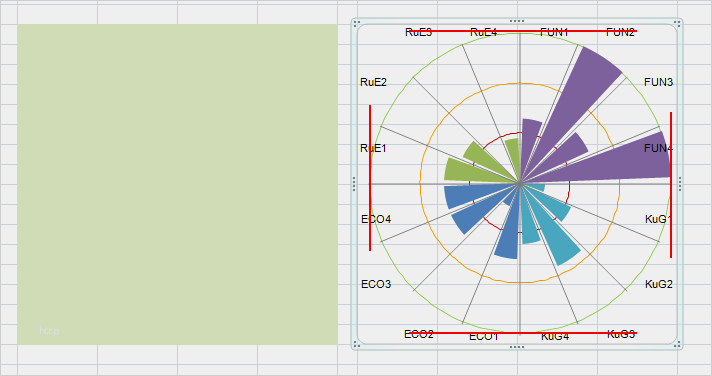Click the chart's left middle sizing handle
712x376 pixels.
tap(354, 184)
